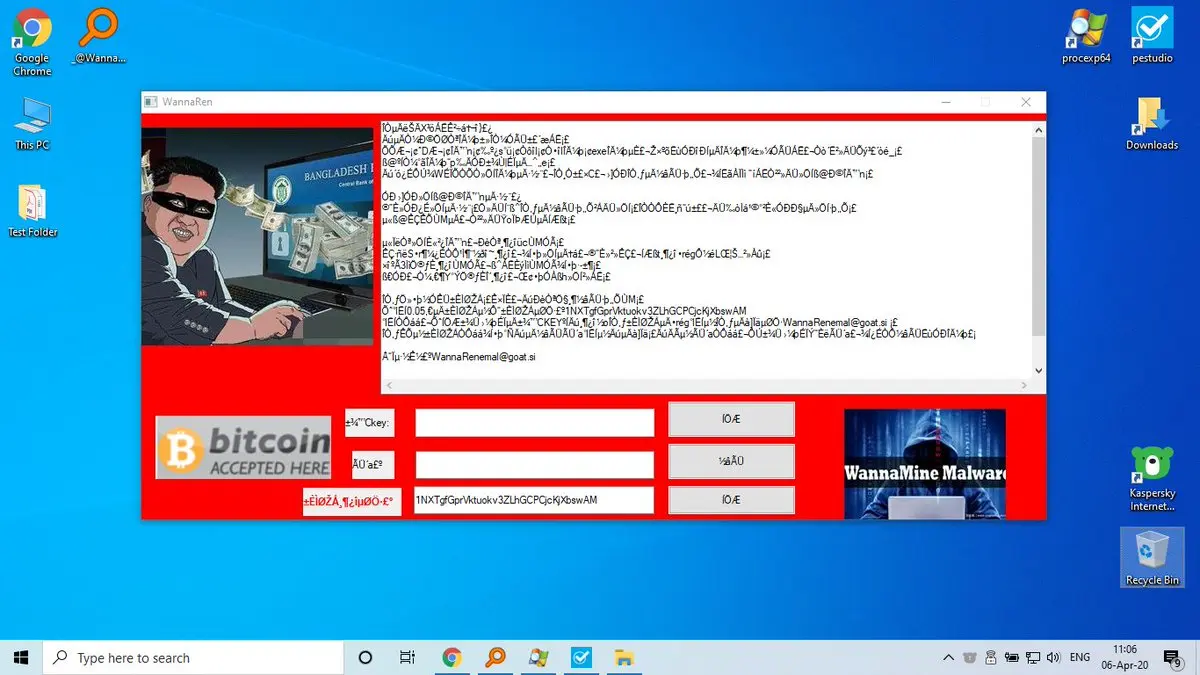Show hidden system tray icons

click(948, 657)
